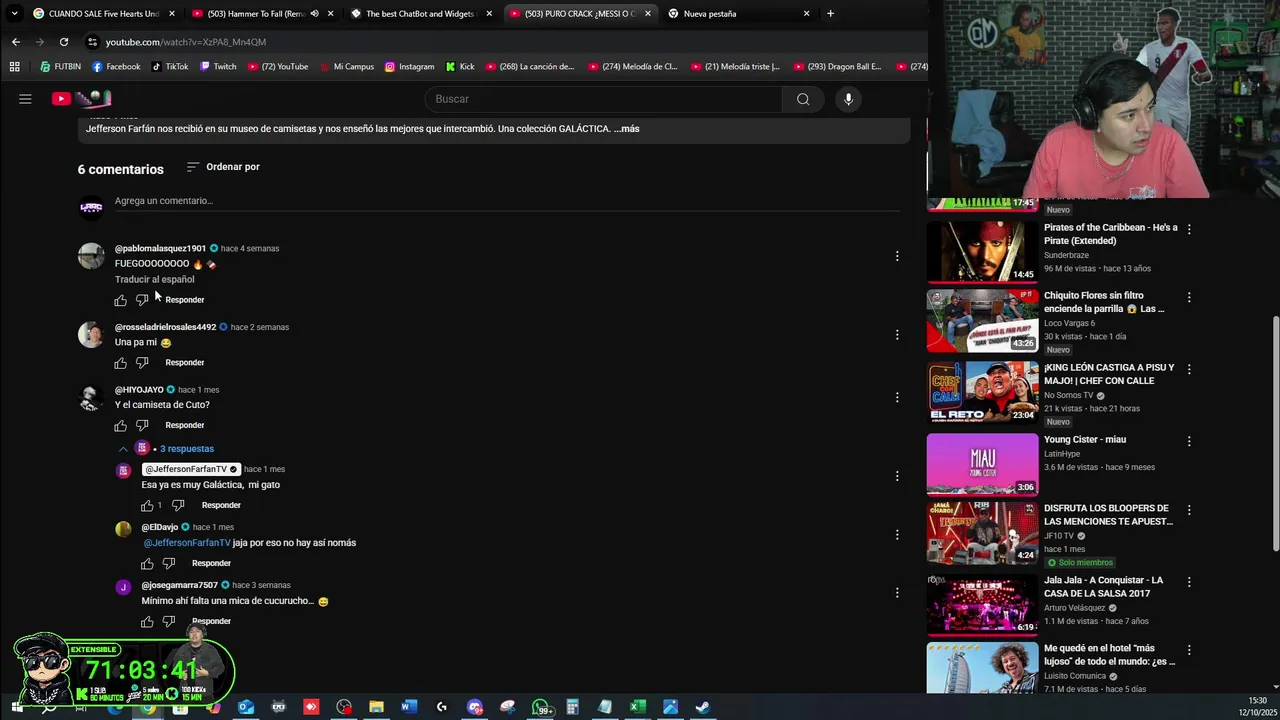
Task: Go back with the browser arrow
Action: coord(16,42)
